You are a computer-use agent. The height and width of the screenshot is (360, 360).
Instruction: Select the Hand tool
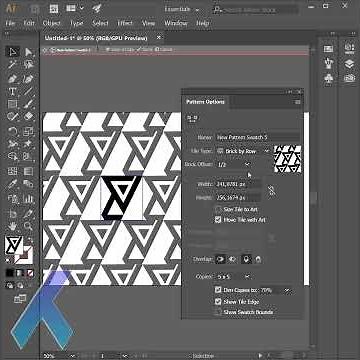(13, 226)
